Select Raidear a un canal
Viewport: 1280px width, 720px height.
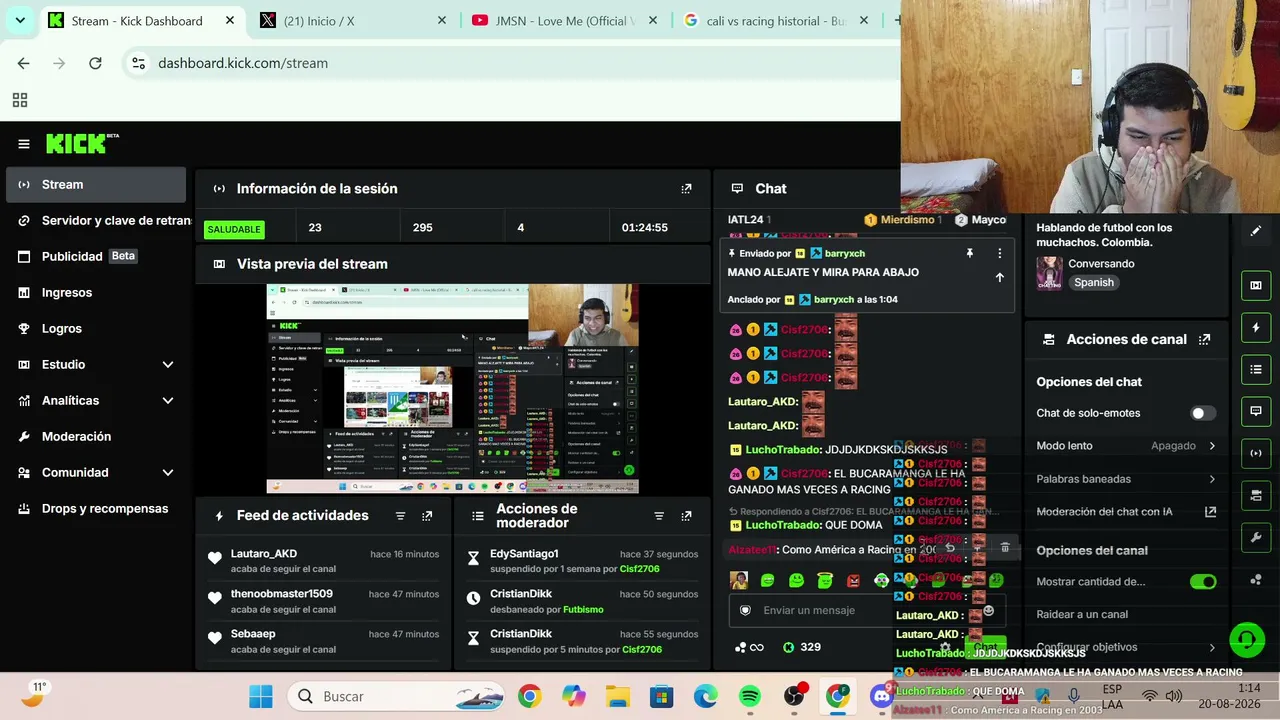pos(1082,615)
